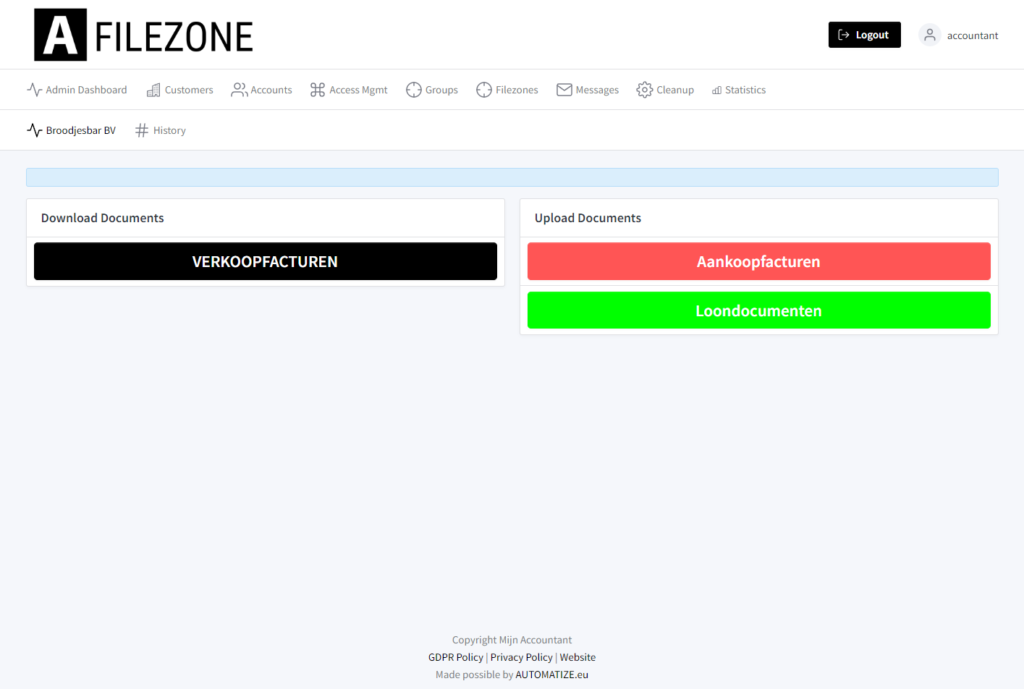Click the Copyright Mijn Accountant text
The height and width of the screenshot is (689, 1024).
click(512, 640)
